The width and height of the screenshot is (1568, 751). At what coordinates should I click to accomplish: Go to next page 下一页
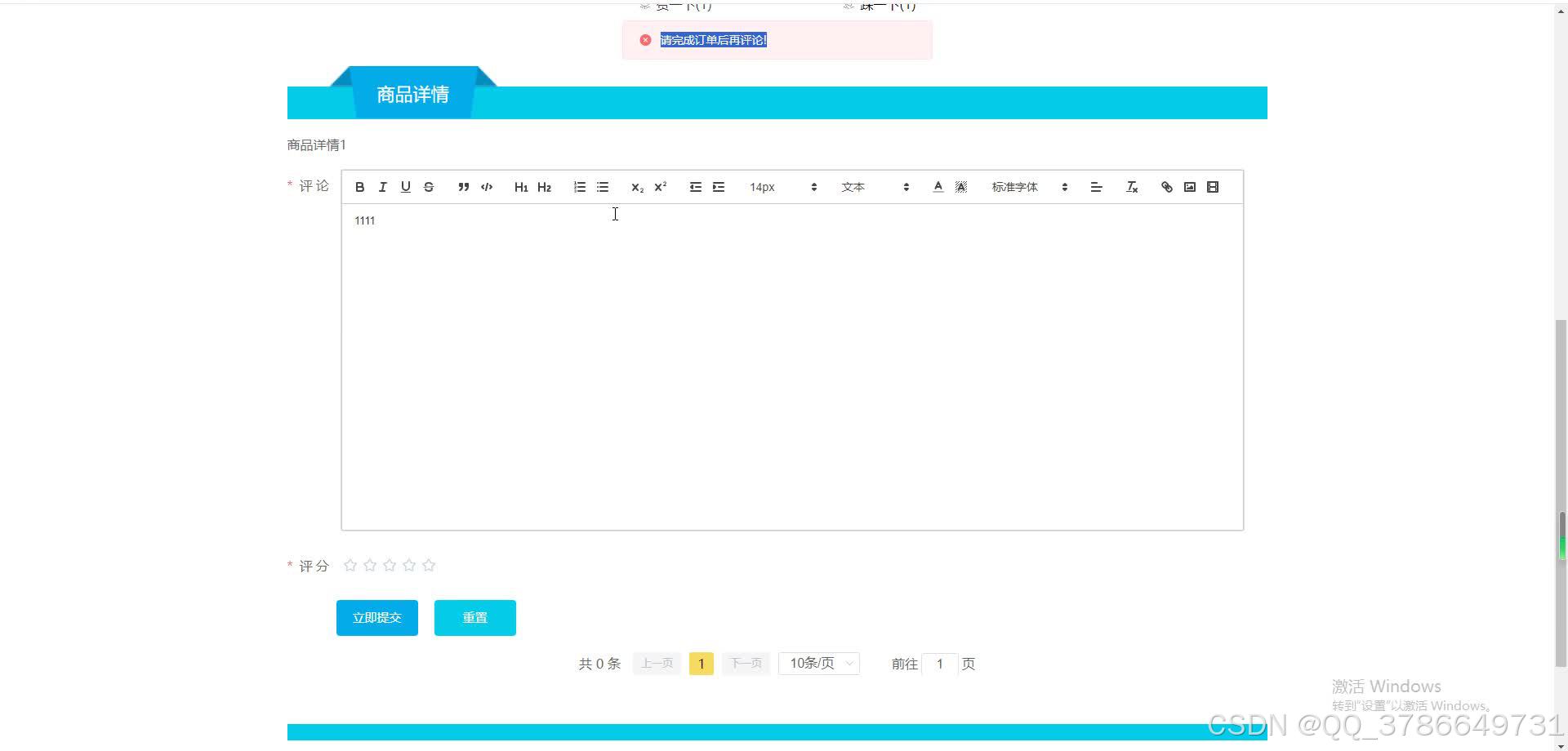[x=746, y=664]
